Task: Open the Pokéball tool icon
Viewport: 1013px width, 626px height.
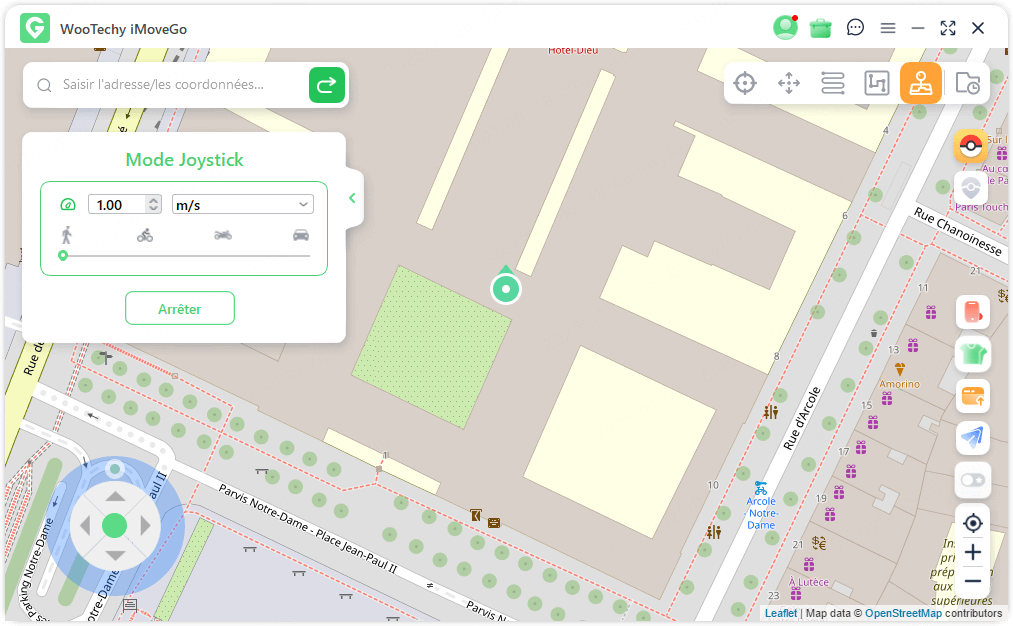Action: click(x=970, y=147)
